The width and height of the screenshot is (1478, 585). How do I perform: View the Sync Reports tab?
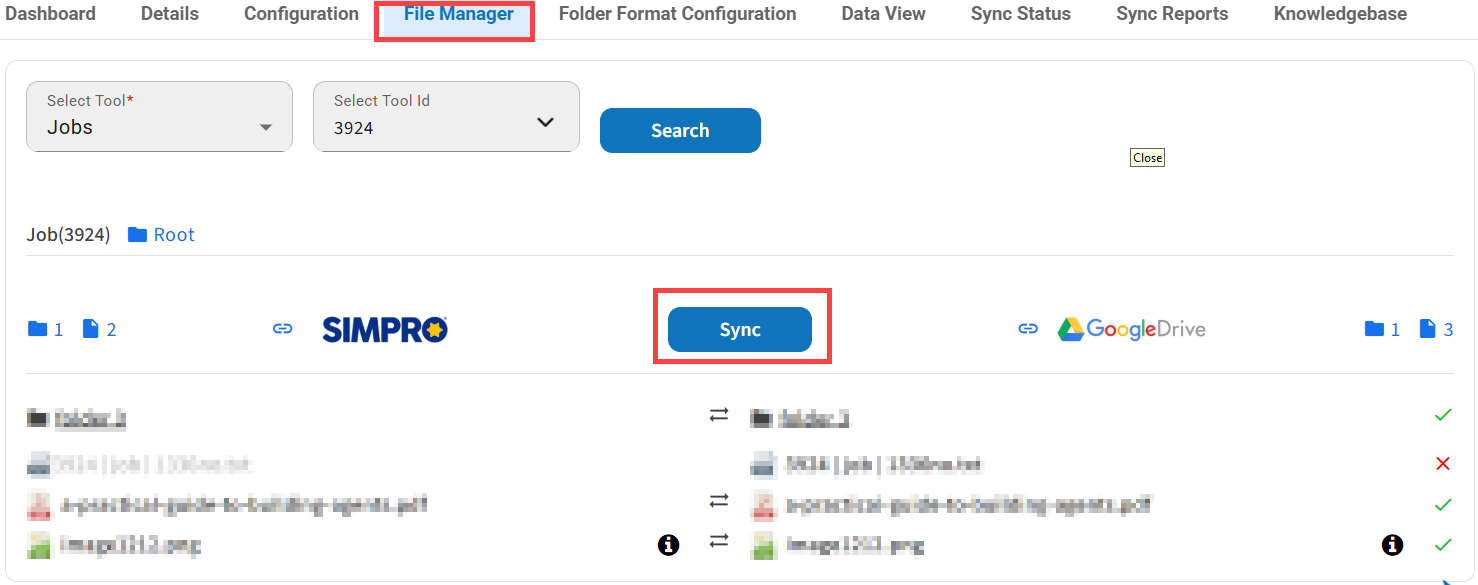[x=1172, y=14]
